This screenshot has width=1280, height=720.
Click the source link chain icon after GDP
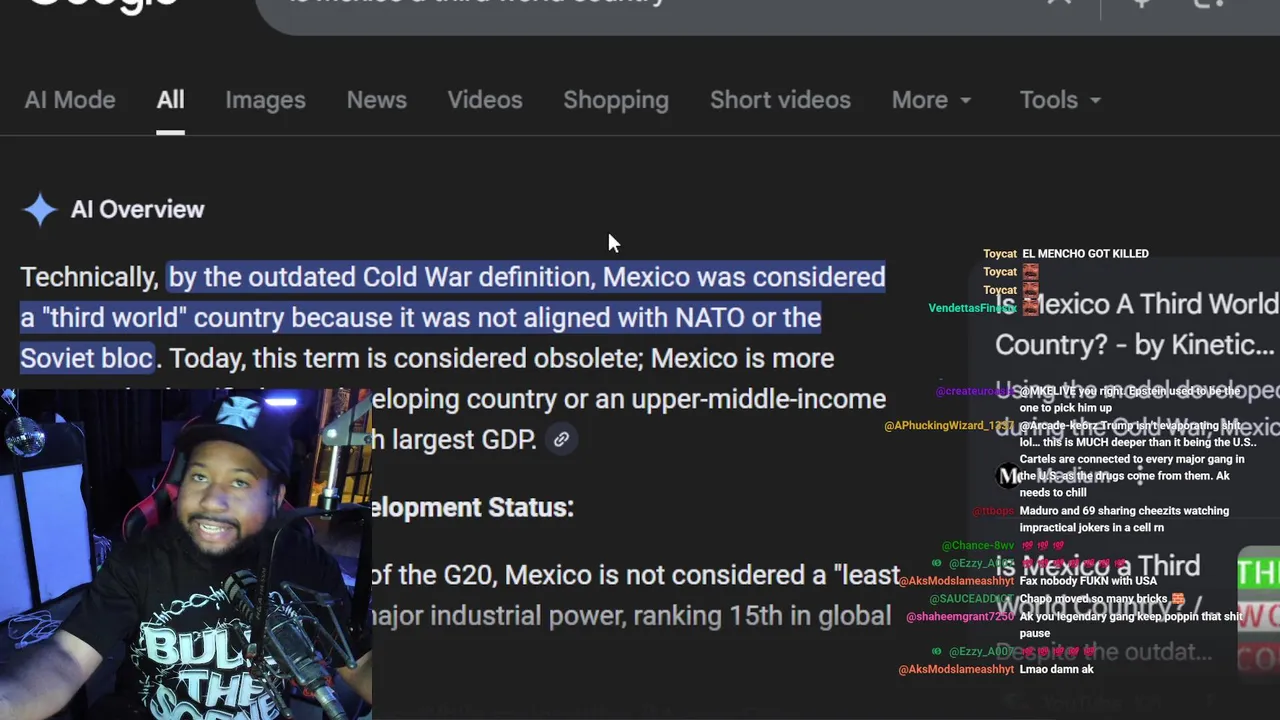[561, 439]
